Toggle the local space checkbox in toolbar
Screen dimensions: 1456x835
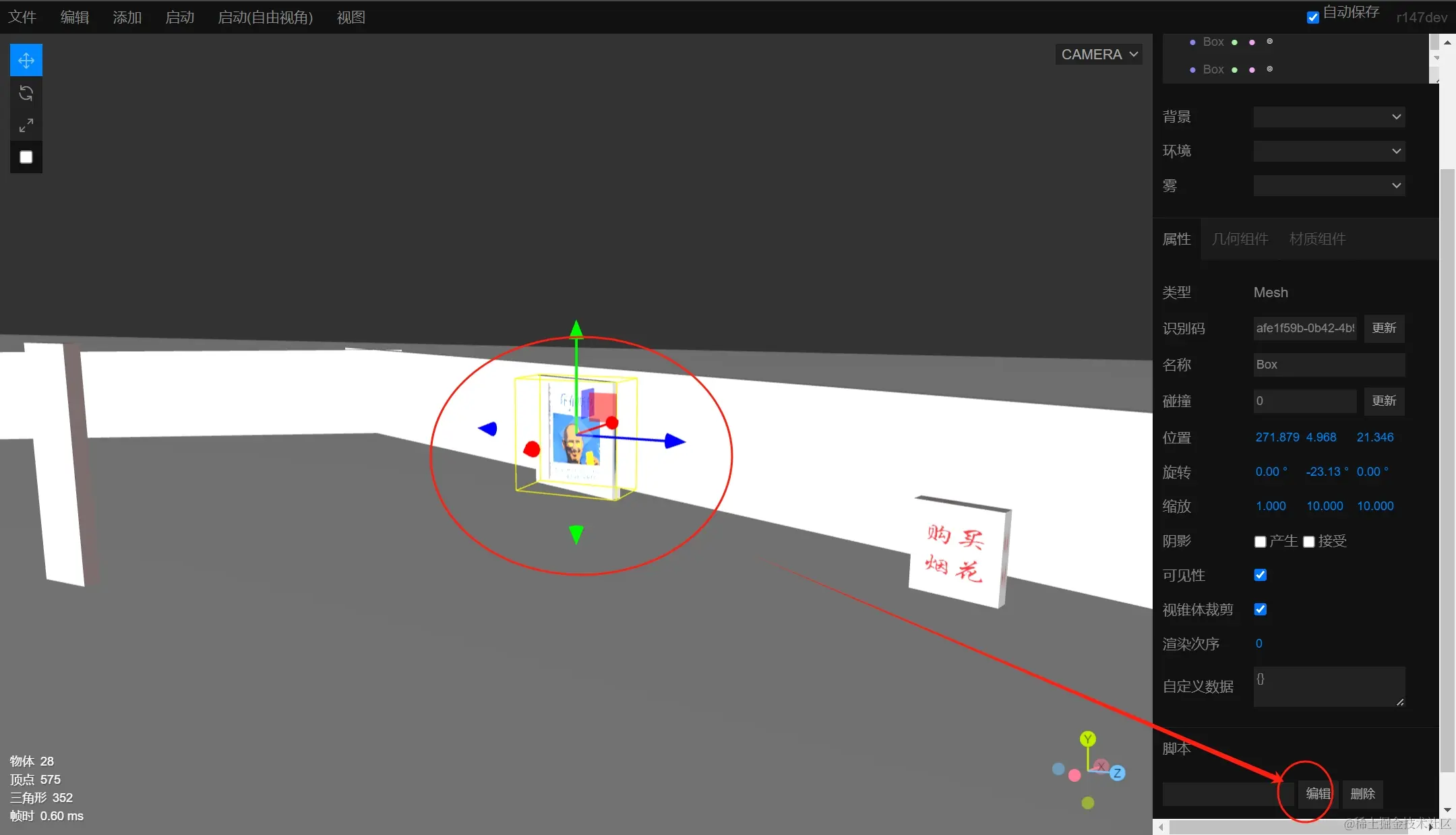pyautogui.click(x=26, y=157)
